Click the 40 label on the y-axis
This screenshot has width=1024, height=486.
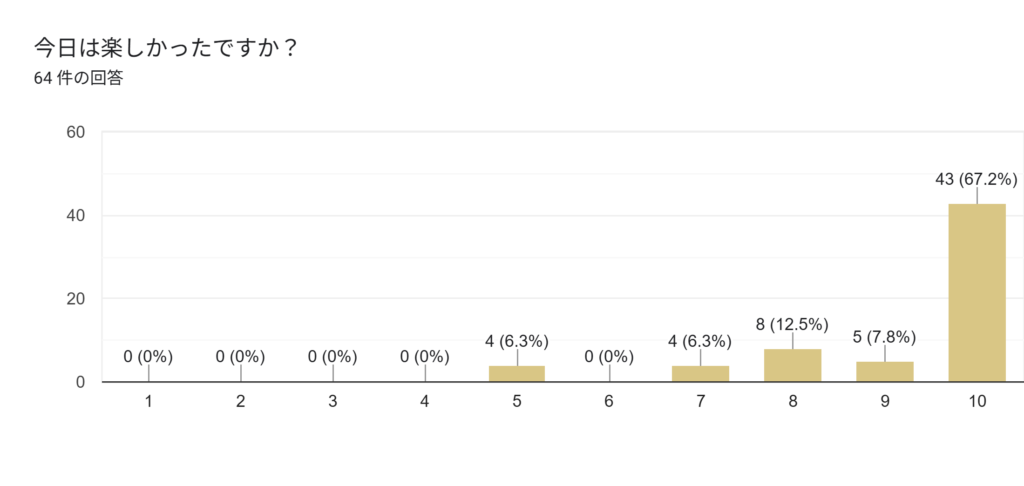tap(74, 216)
